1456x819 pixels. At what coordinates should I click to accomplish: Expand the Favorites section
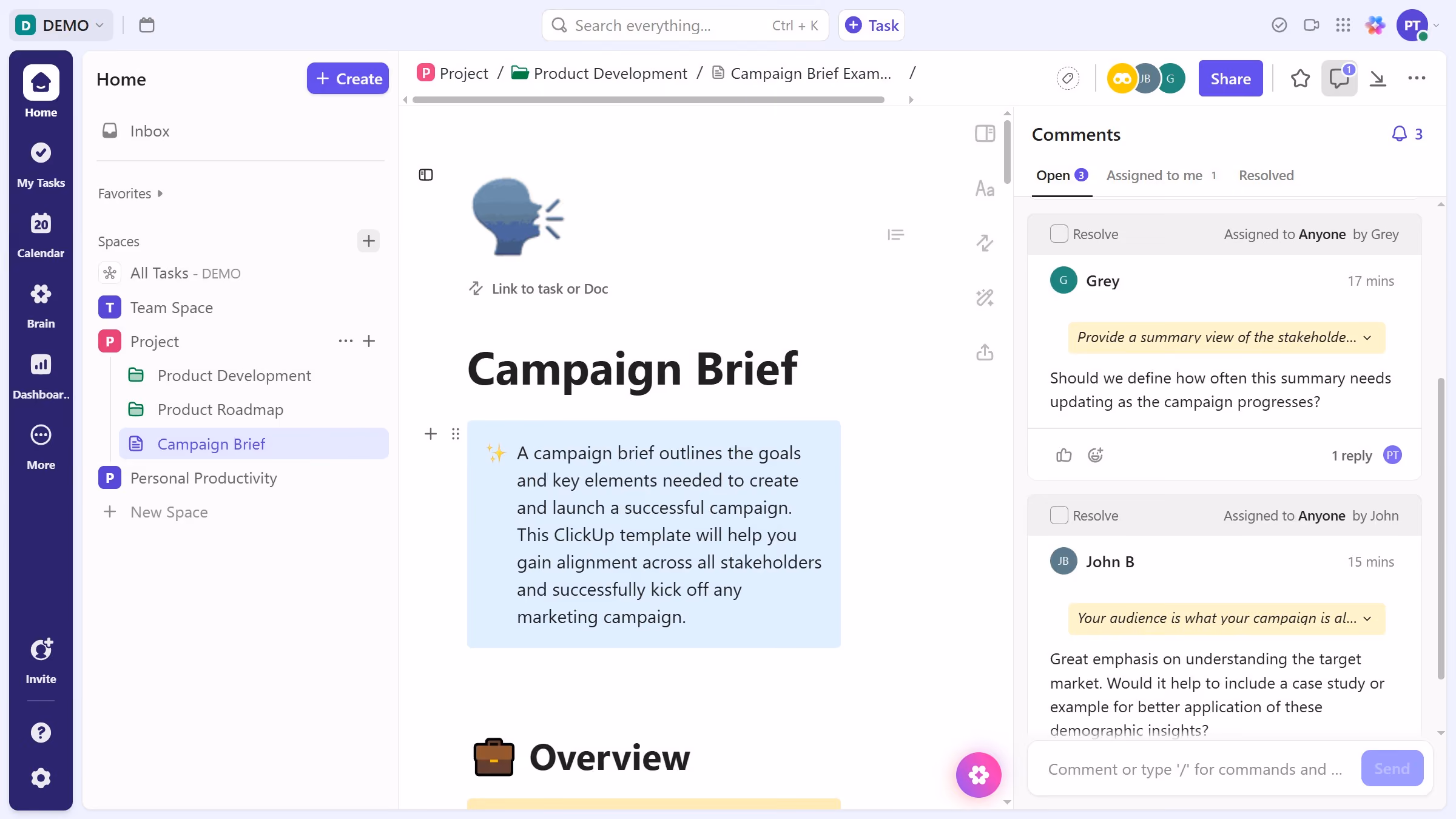coord(130,194)
